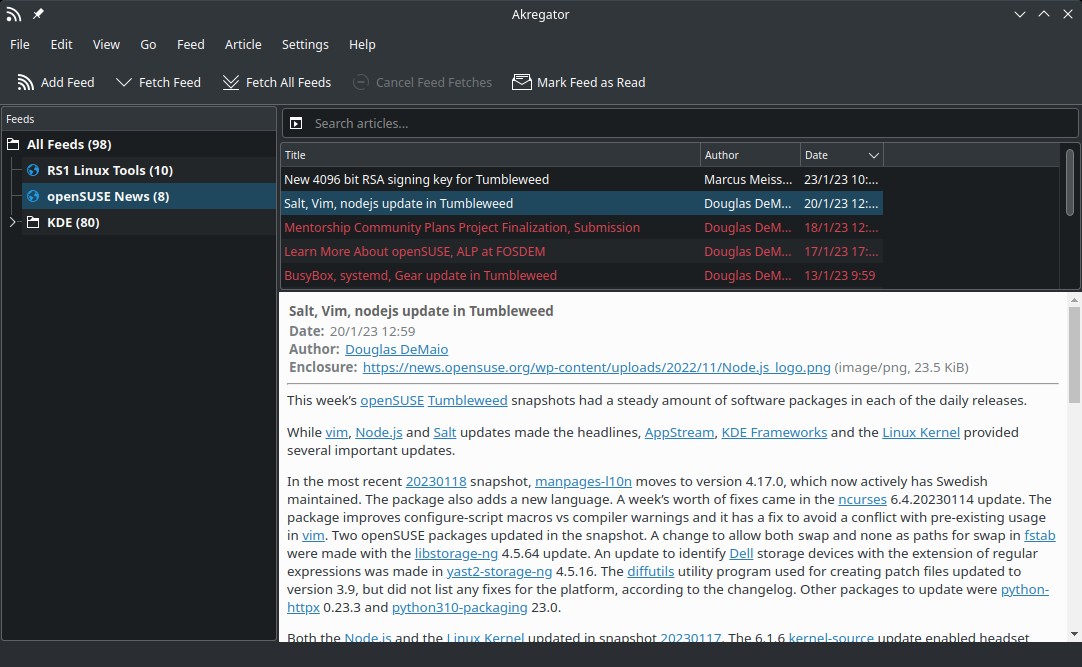This screenshot has height=667, width=1082.
Task: Open the Help menu
Action: [x=362, y=45]
